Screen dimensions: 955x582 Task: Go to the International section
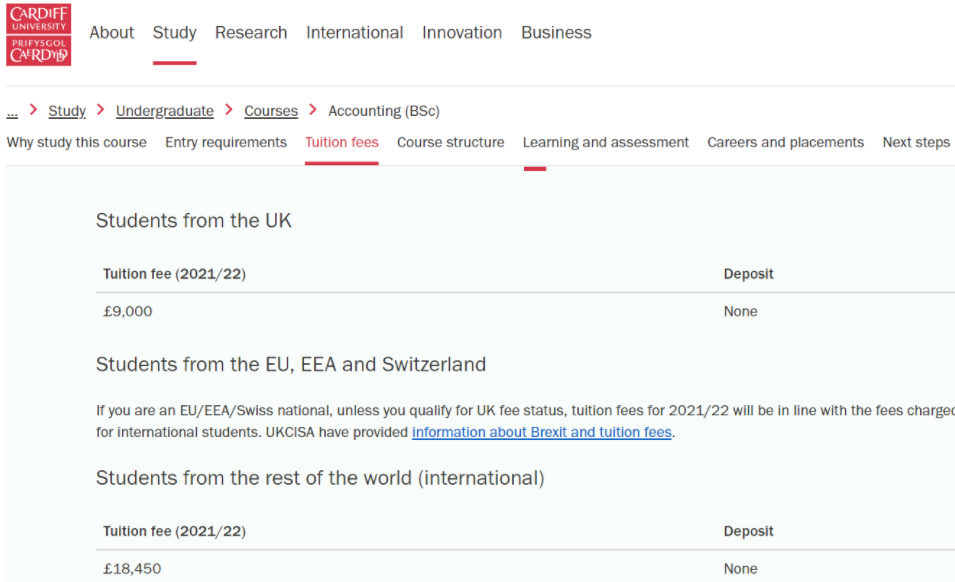pos(354,33)
